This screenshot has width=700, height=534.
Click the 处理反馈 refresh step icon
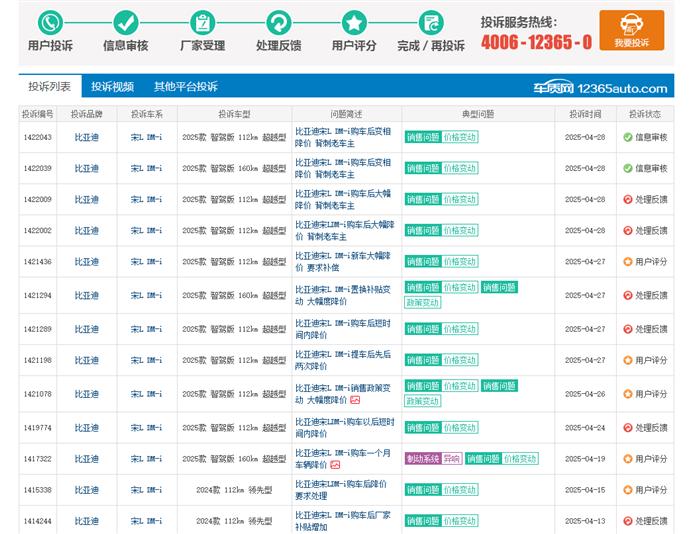[279, 22]
